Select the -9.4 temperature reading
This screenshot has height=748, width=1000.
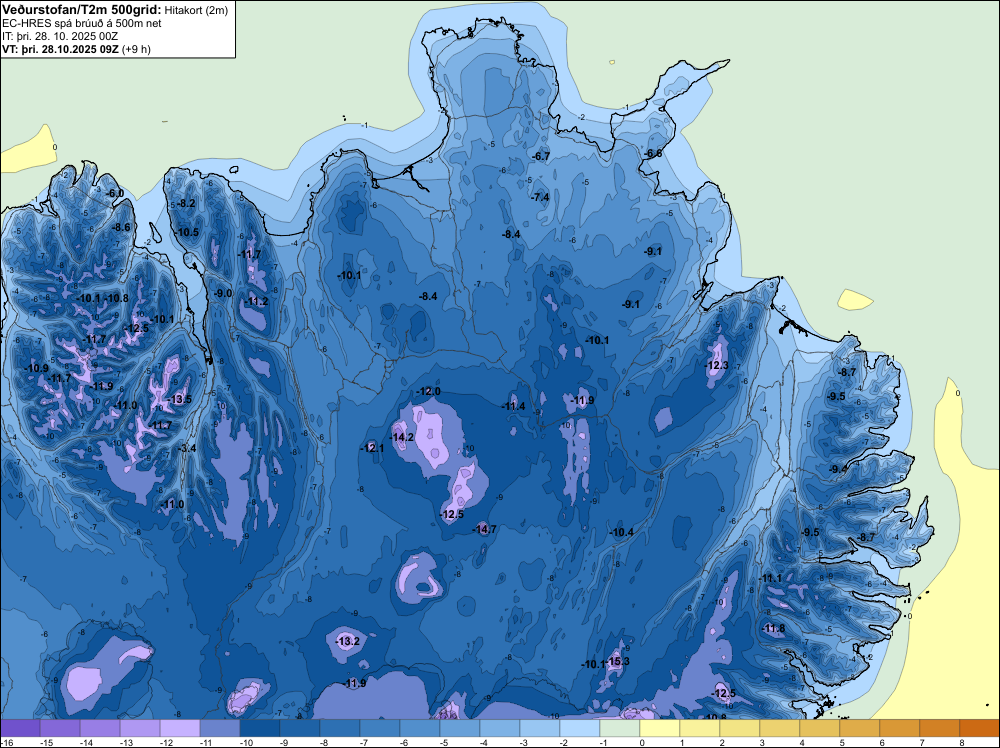point(837,469)
